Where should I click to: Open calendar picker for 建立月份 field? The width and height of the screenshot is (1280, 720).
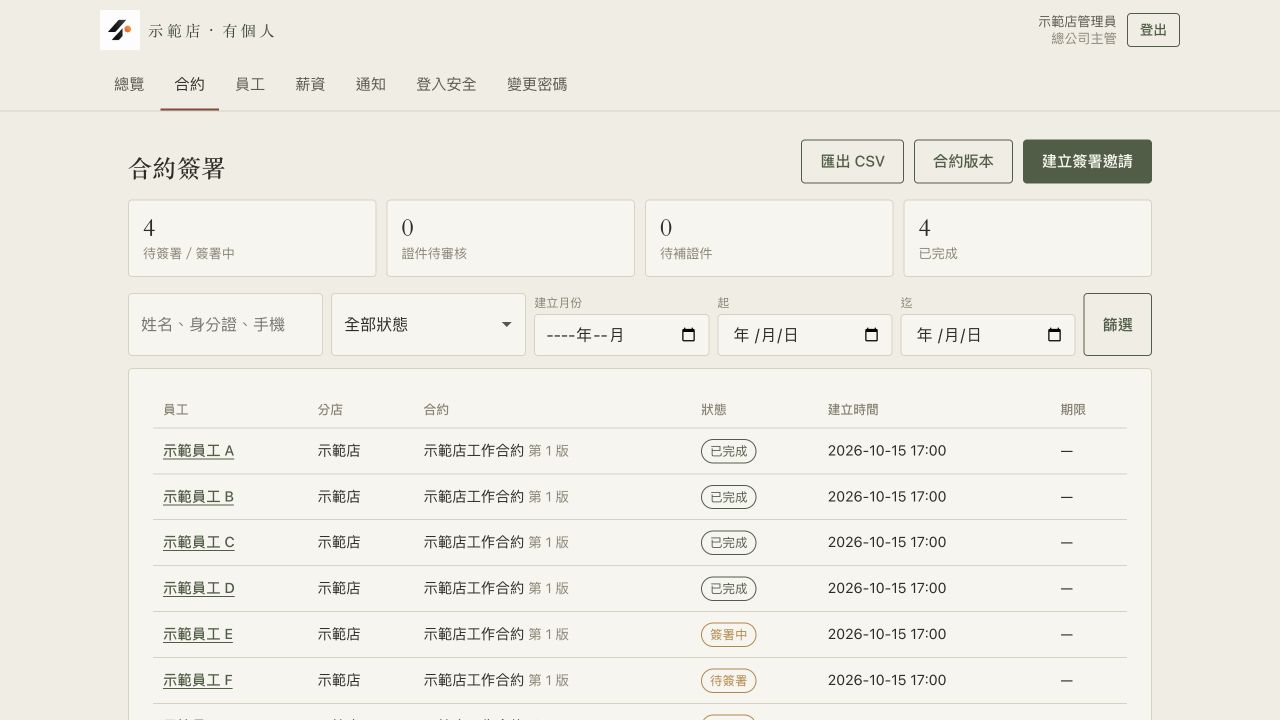688,335
